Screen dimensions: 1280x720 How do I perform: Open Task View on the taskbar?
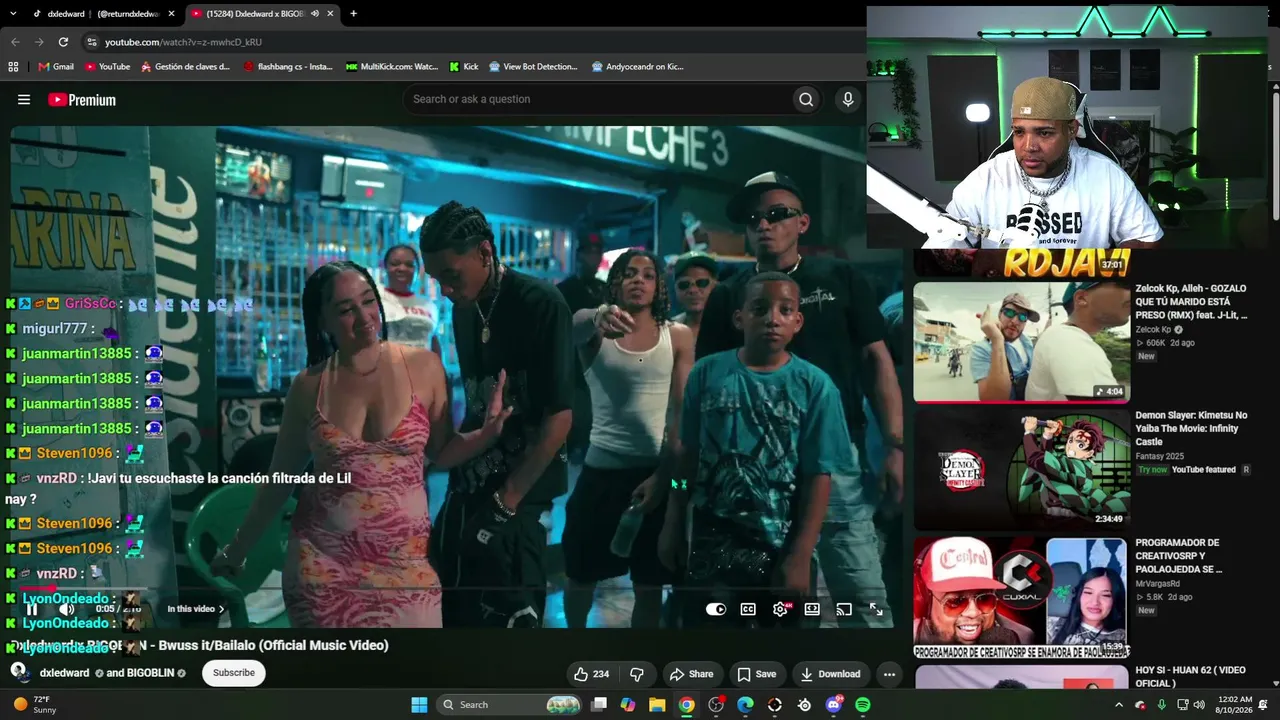(x=599, y=705)
